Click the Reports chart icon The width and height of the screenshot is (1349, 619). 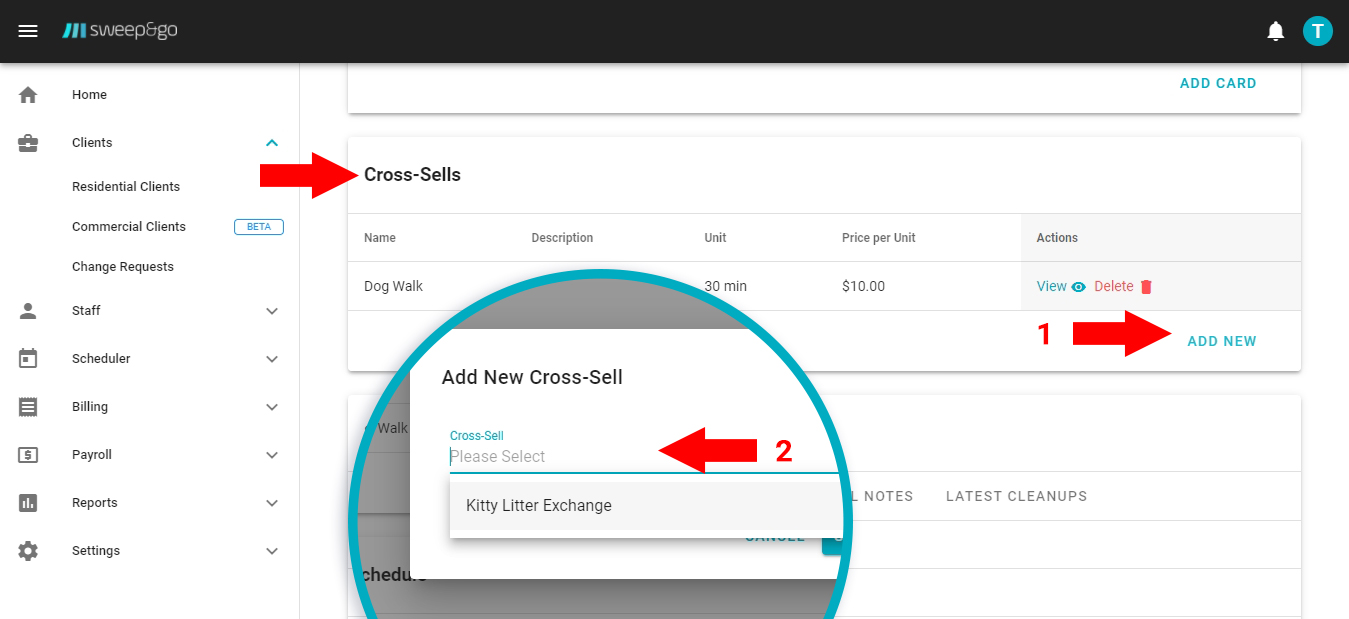click(28, 502)
